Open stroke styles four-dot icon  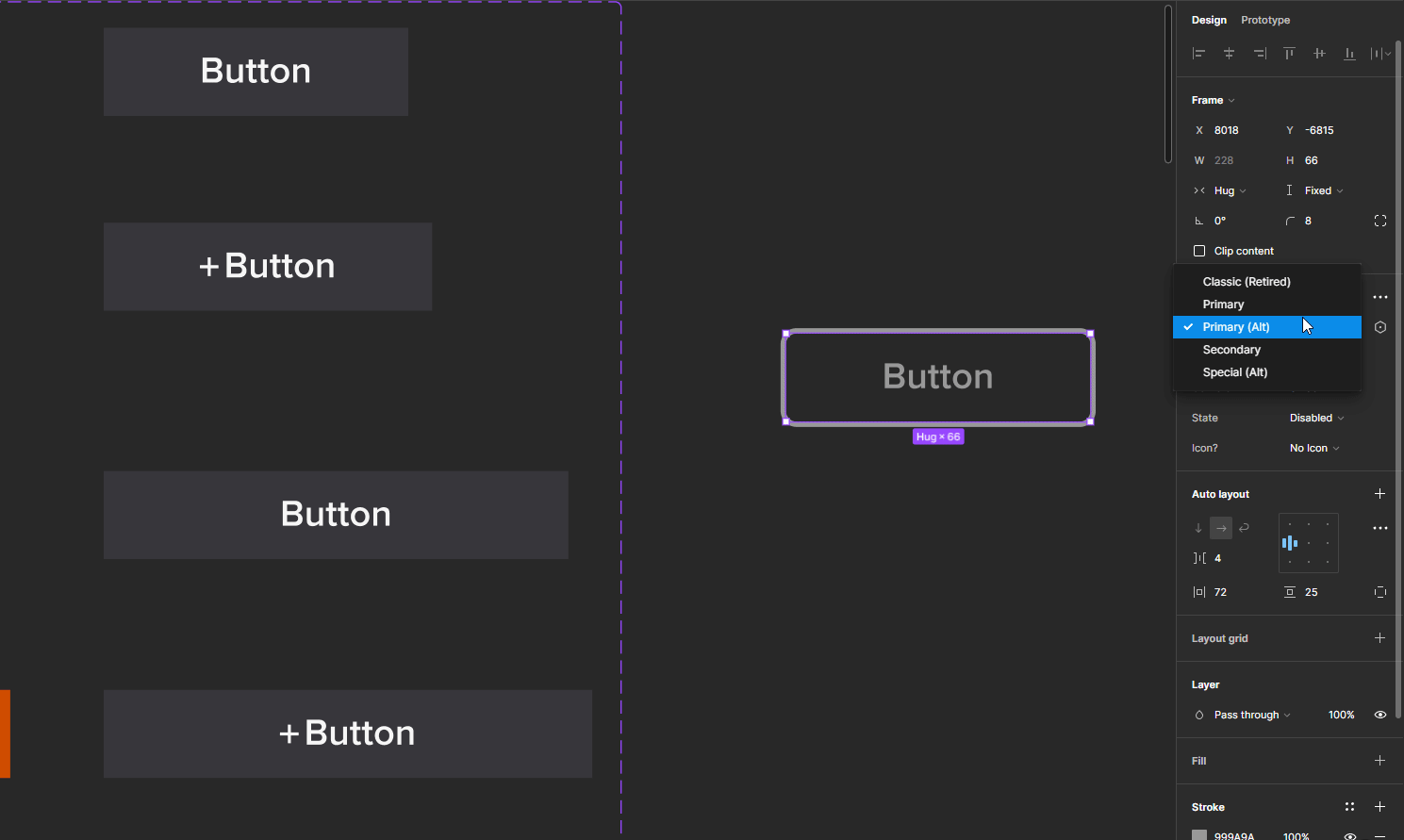(1349, 807)
